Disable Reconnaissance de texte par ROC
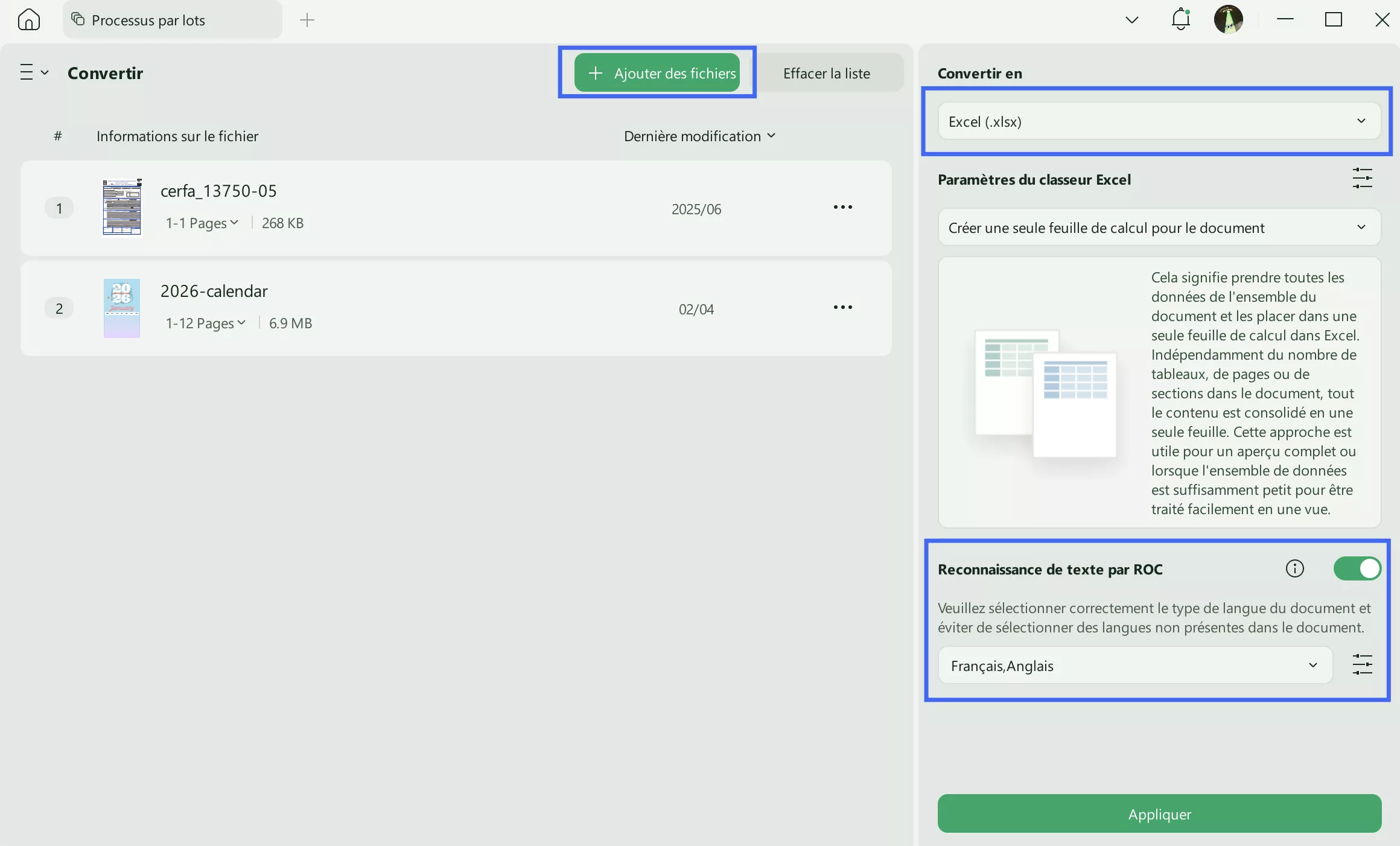 pos(1357,568)
